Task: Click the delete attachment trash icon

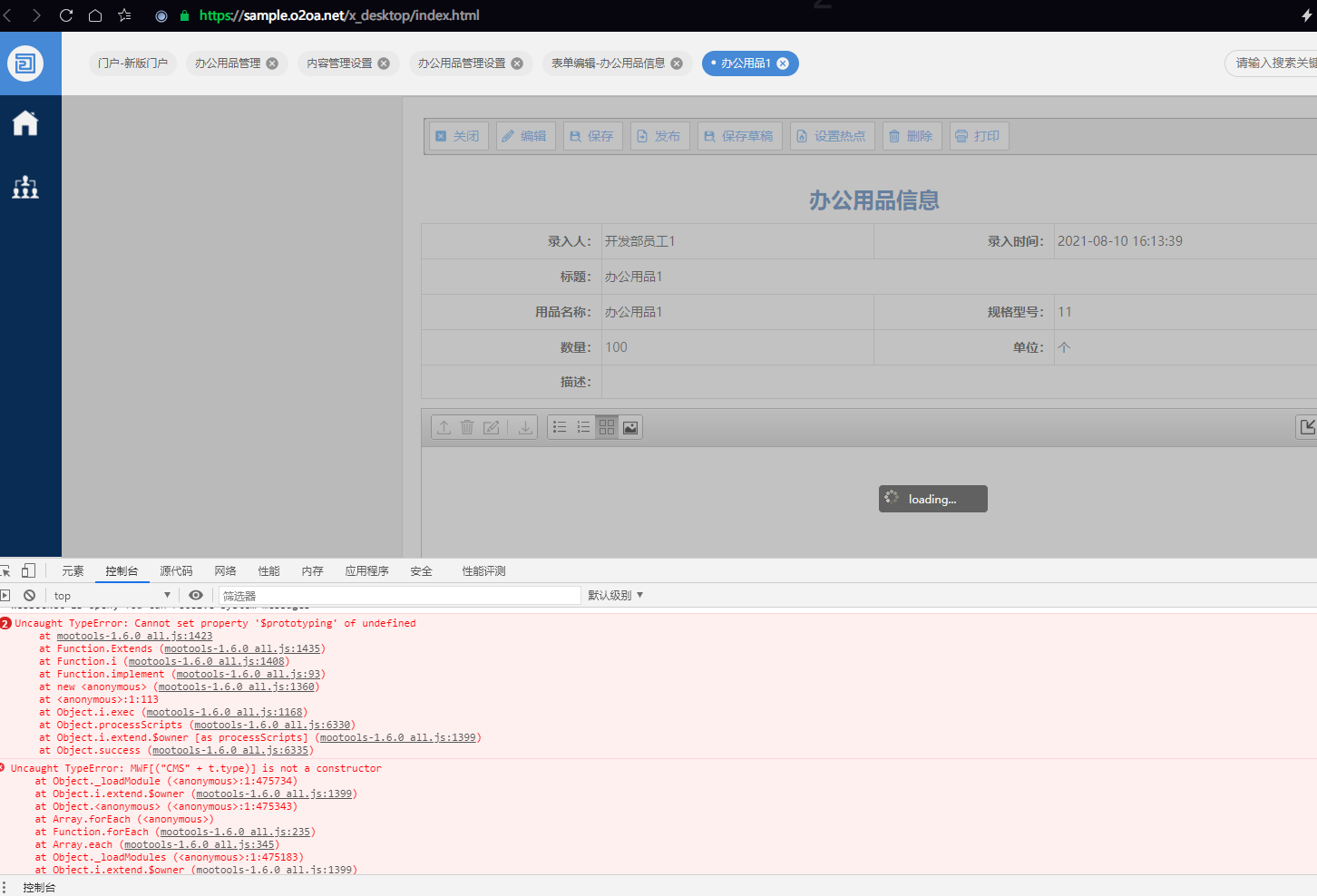Action: pos(467,427)
